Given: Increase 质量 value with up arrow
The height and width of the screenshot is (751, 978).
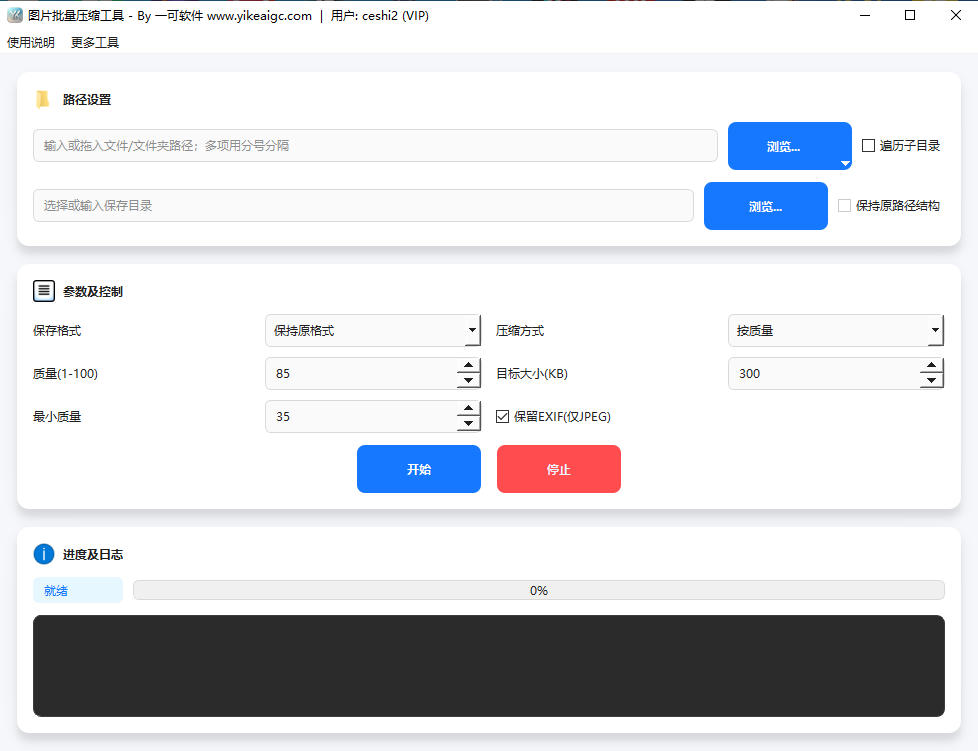Looking at the screenshot, I should click(468, 366).
